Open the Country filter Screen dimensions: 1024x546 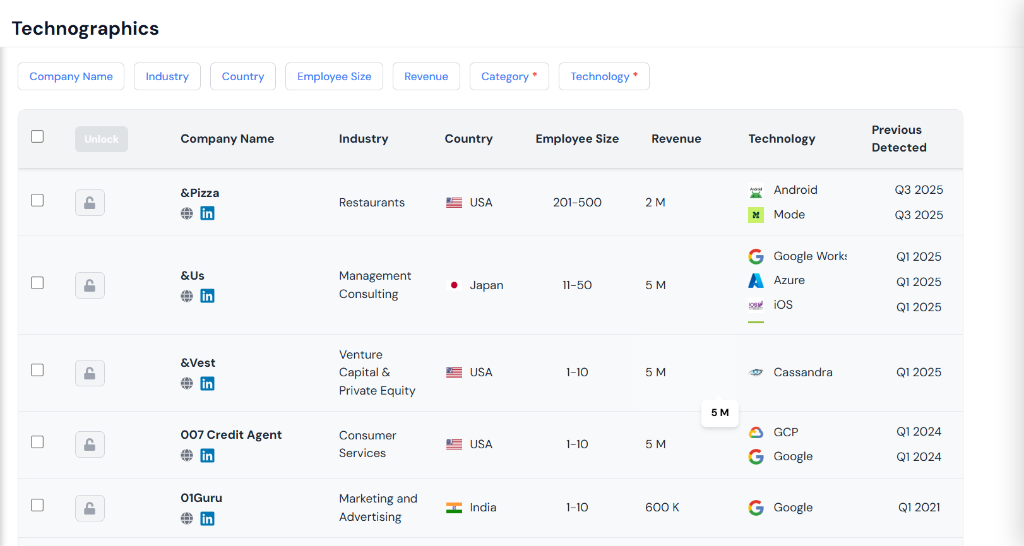[x=243, y=76]
